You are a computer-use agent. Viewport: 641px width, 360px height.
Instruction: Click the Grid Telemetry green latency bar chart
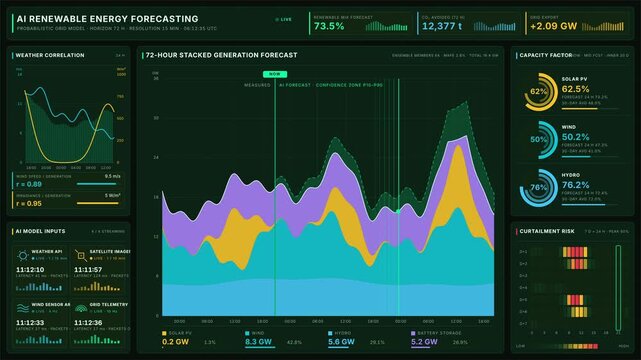tap(97, 340)
